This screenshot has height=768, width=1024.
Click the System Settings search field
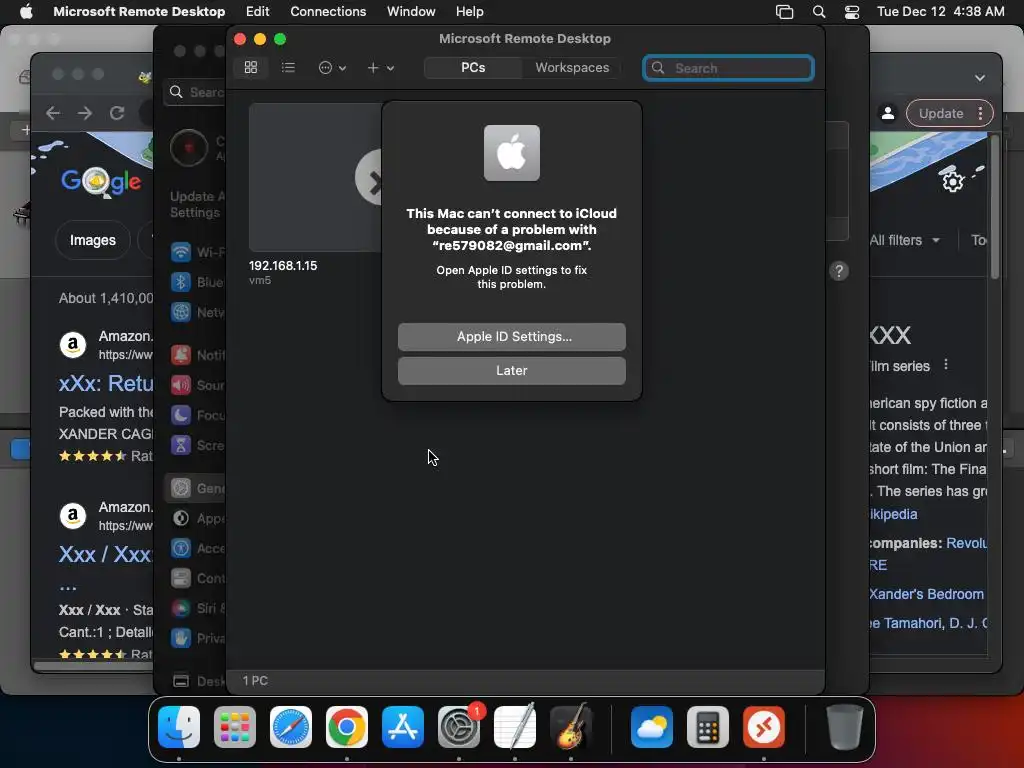[x=195, y=92]
